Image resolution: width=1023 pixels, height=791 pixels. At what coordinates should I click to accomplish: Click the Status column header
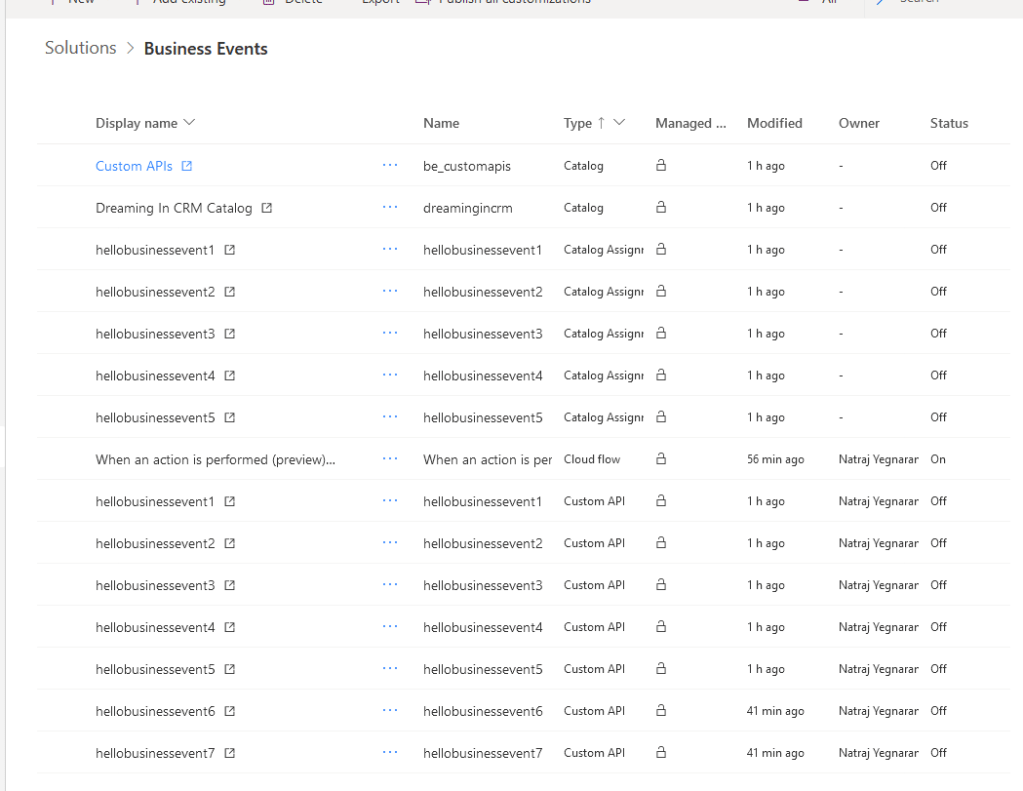point(947,123)
